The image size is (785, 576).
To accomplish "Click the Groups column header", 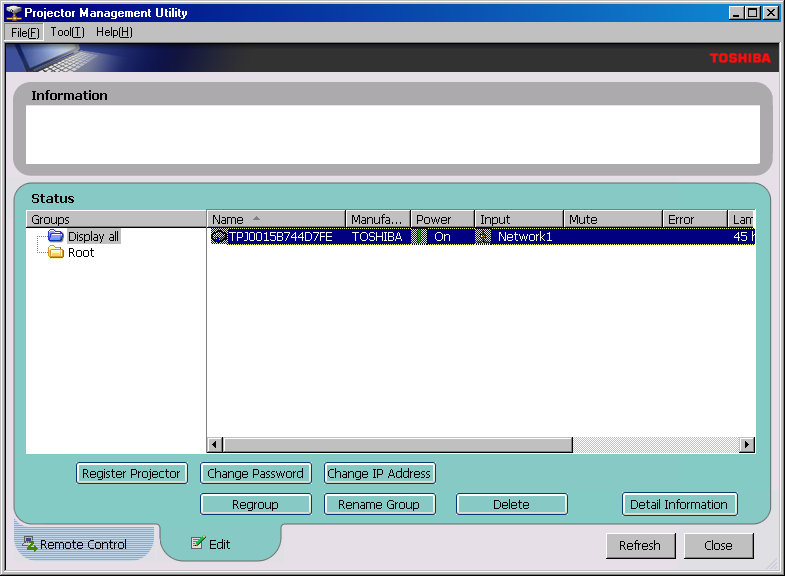I will coord(116,219).
